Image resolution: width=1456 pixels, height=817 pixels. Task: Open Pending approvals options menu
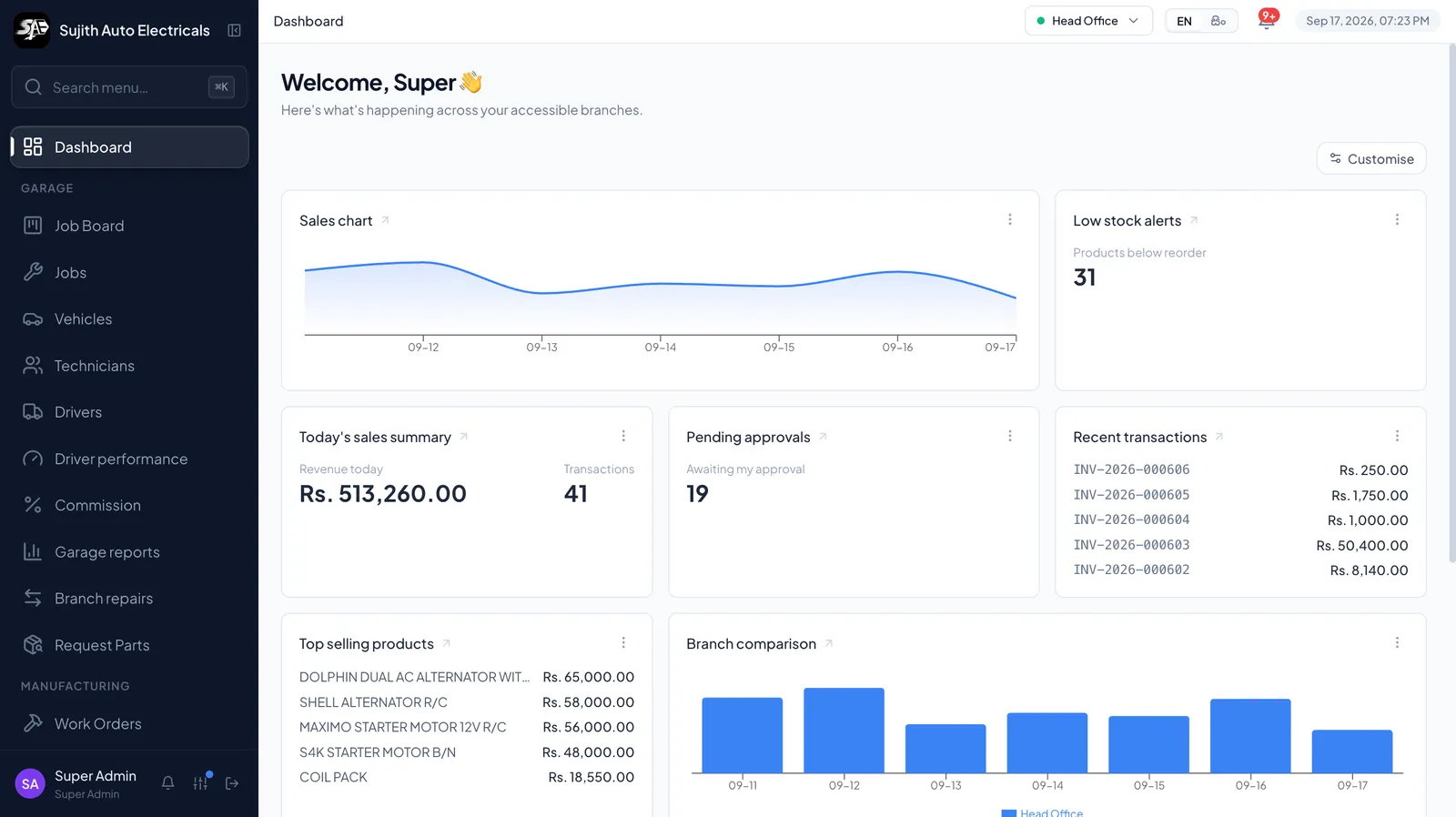1010,436
